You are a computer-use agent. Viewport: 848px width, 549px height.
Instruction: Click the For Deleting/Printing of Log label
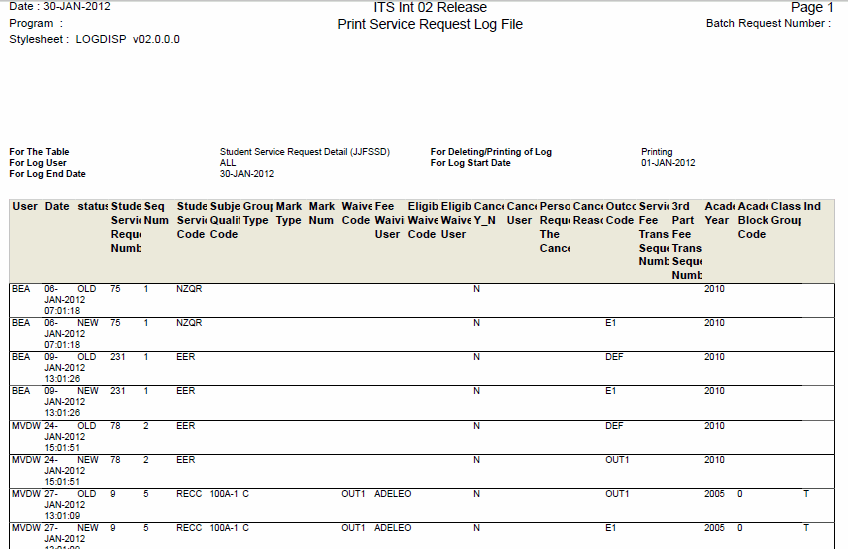[x=491, y=152]
